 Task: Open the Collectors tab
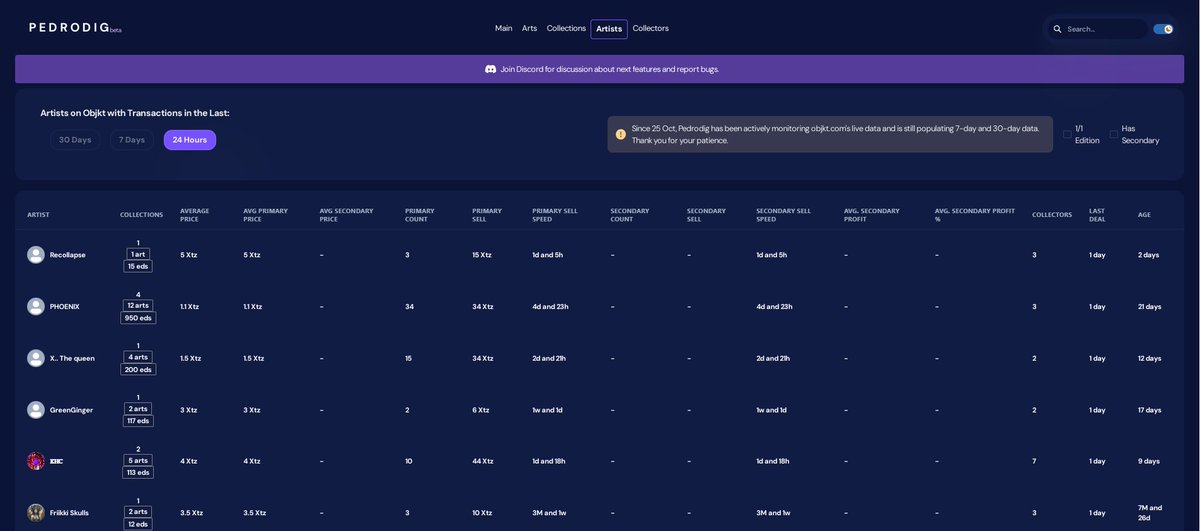[651, 28]
